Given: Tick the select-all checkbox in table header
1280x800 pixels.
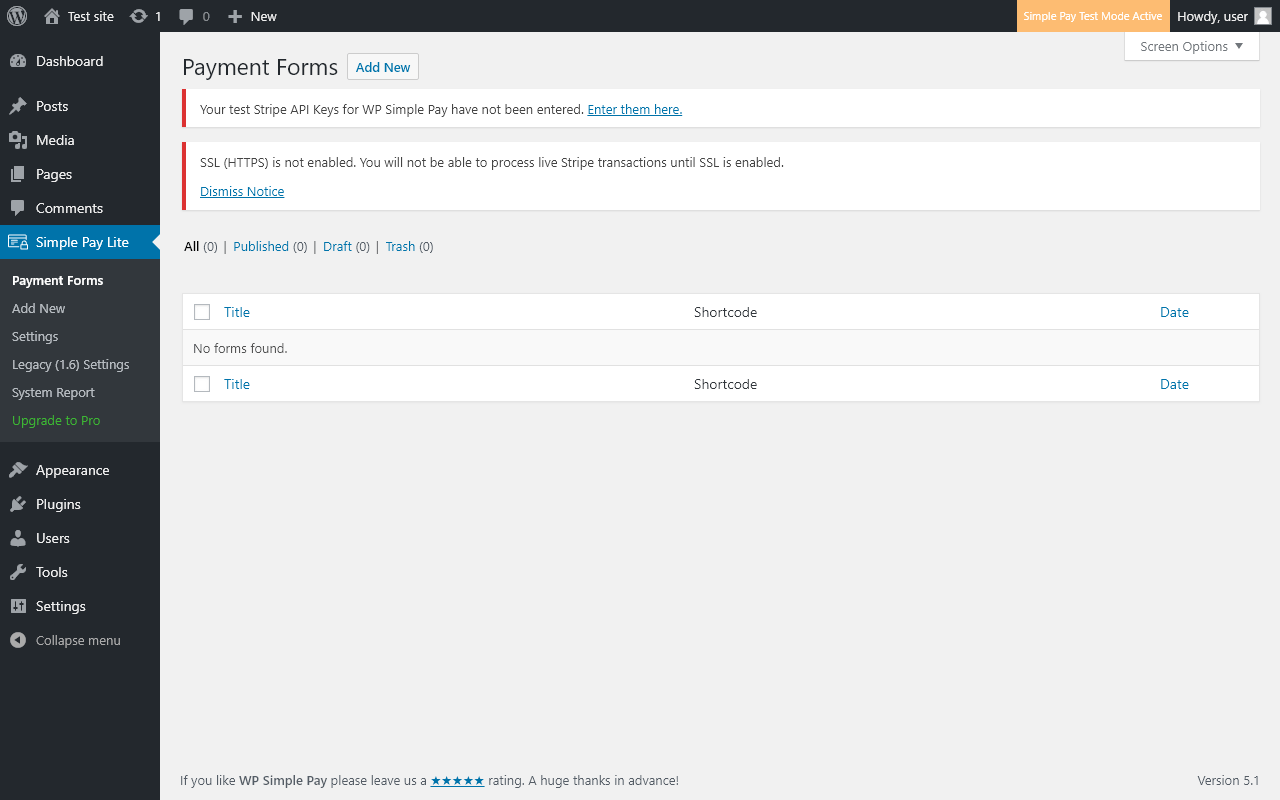Looking at the screenshot, I should [202, 312].
